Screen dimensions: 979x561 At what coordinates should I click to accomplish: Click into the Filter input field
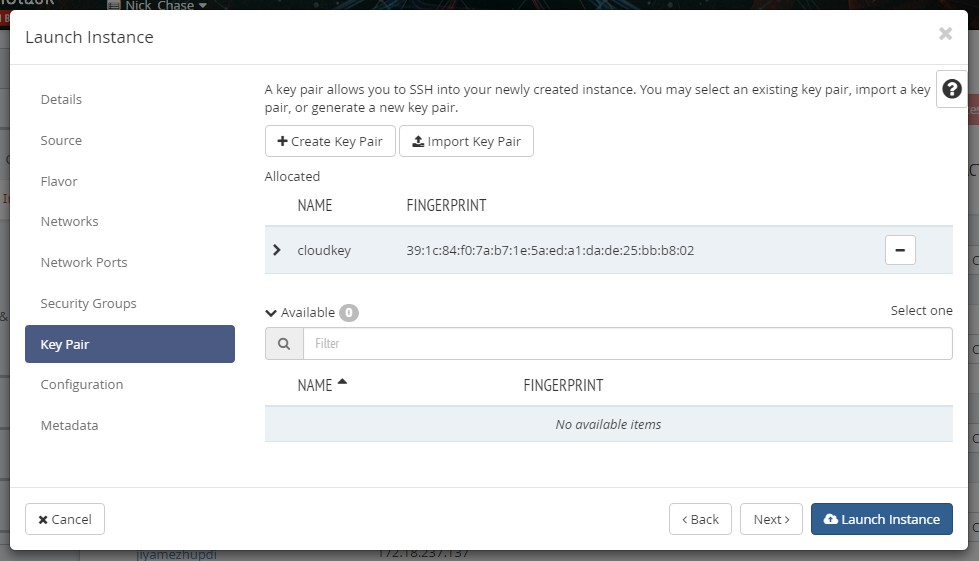click(x=627, y=344)
